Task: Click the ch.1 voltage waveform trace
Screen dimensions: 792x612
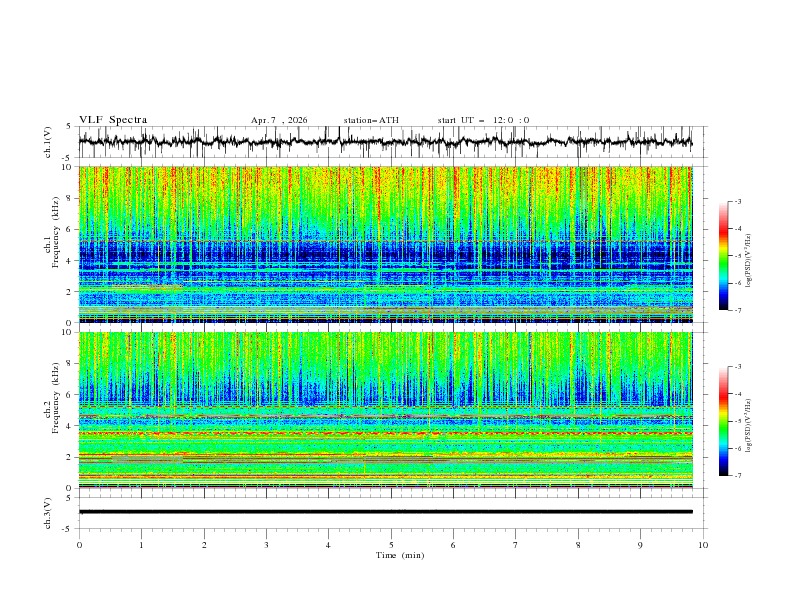Action: click(385, 142)
